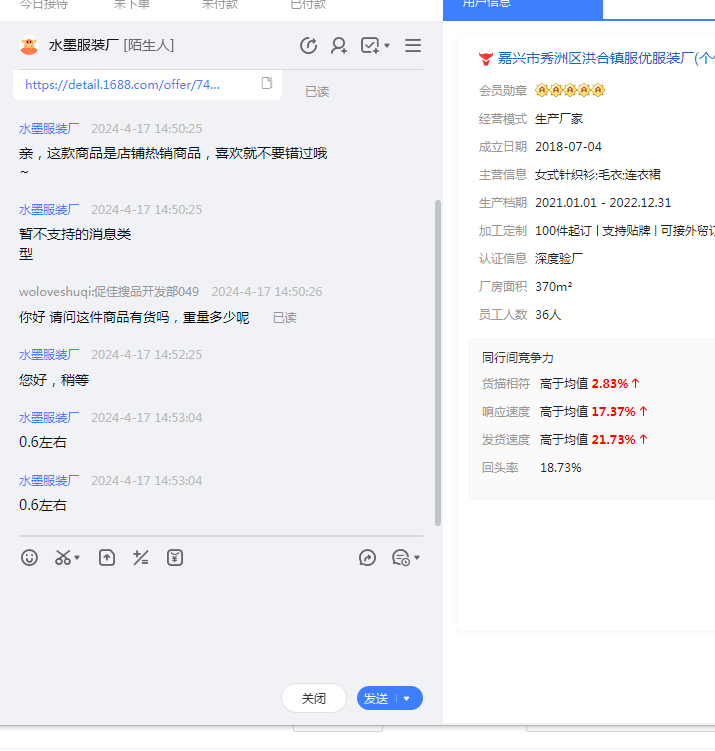Click the refresh timer icon in chat header
This screenshot has height=751, width=715.
tap(308, 46)
